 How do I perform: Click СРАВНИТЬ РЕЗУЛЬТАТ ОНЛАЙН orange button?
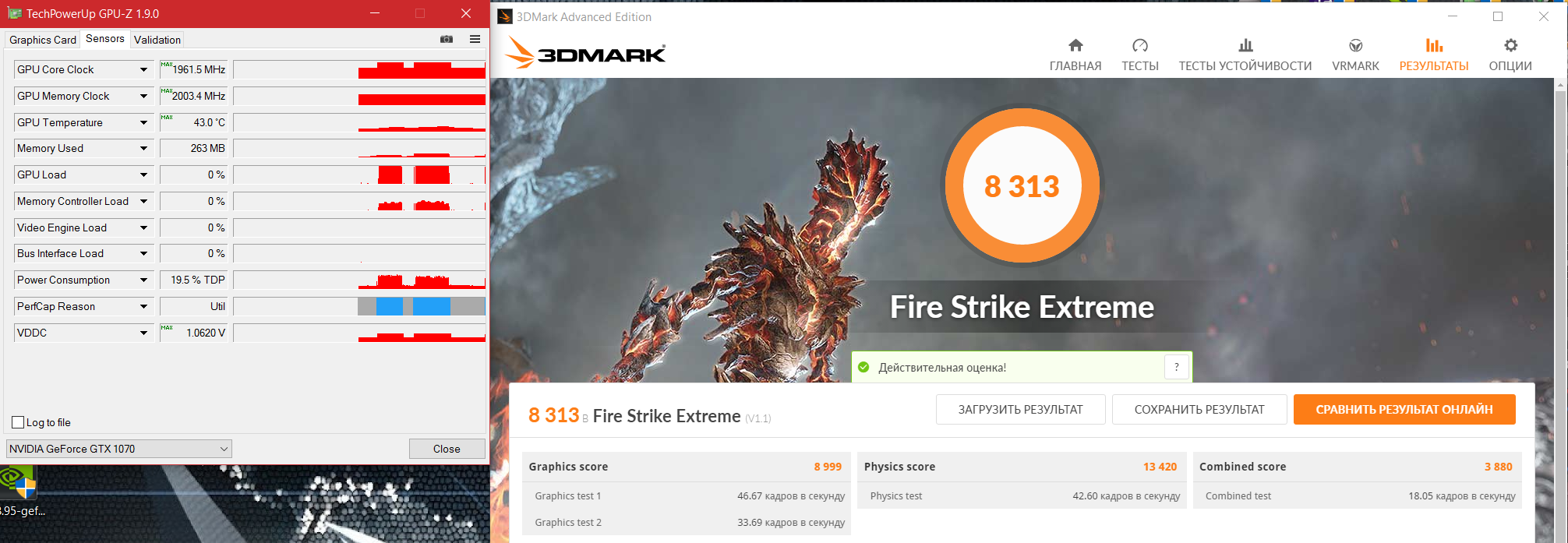[1404, 409]
